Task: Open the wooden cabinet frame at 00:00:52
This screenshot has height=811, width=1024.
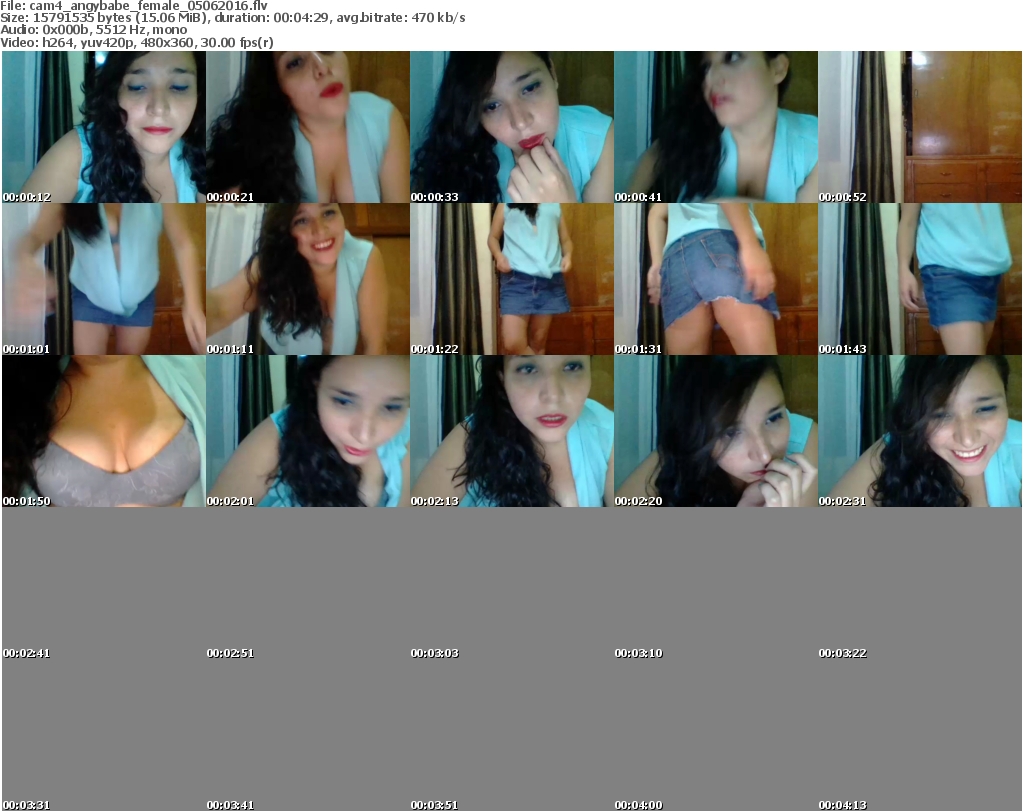Action: (x=920, y=127)
